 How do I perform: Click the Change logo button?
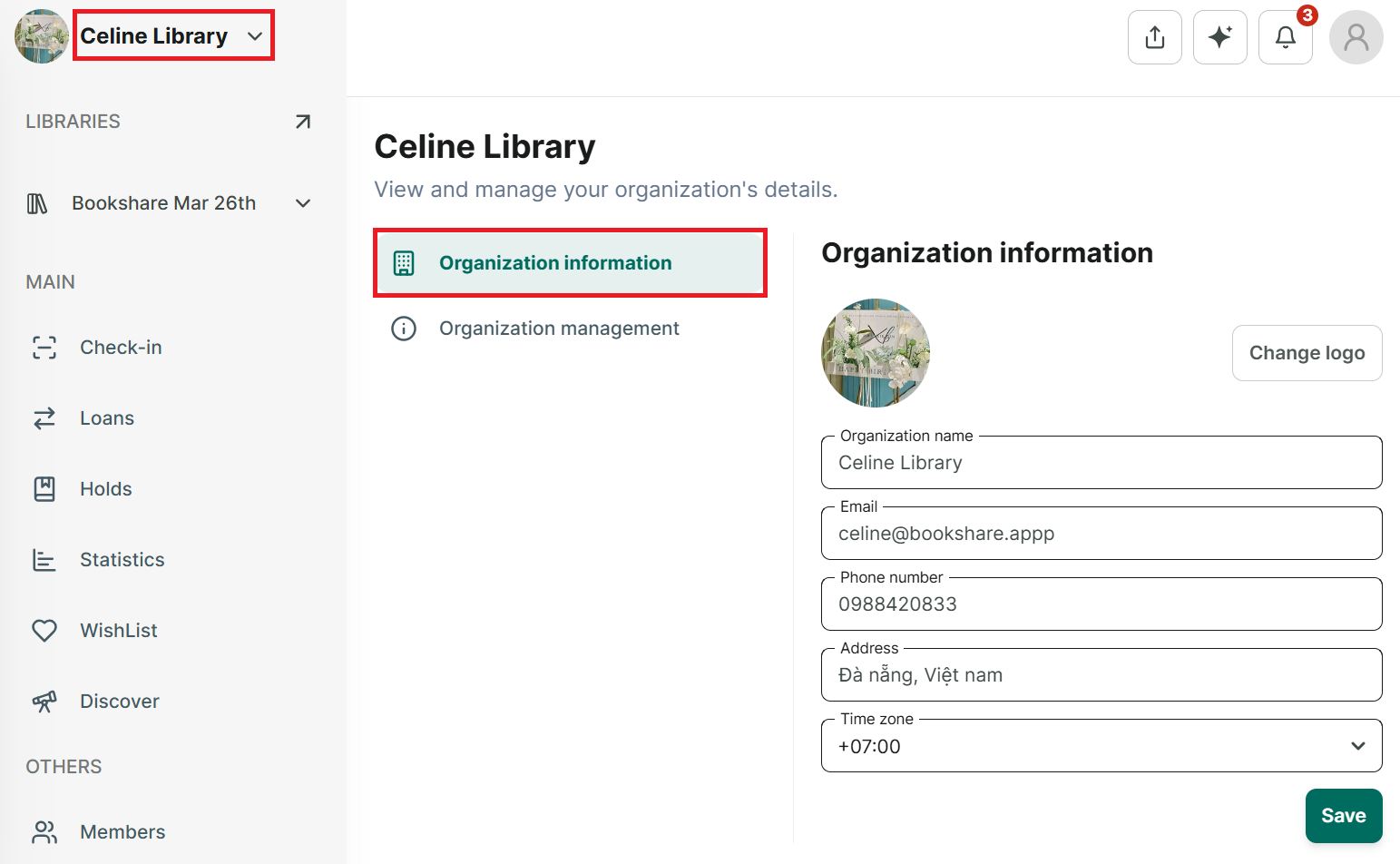coord(1307,353)
